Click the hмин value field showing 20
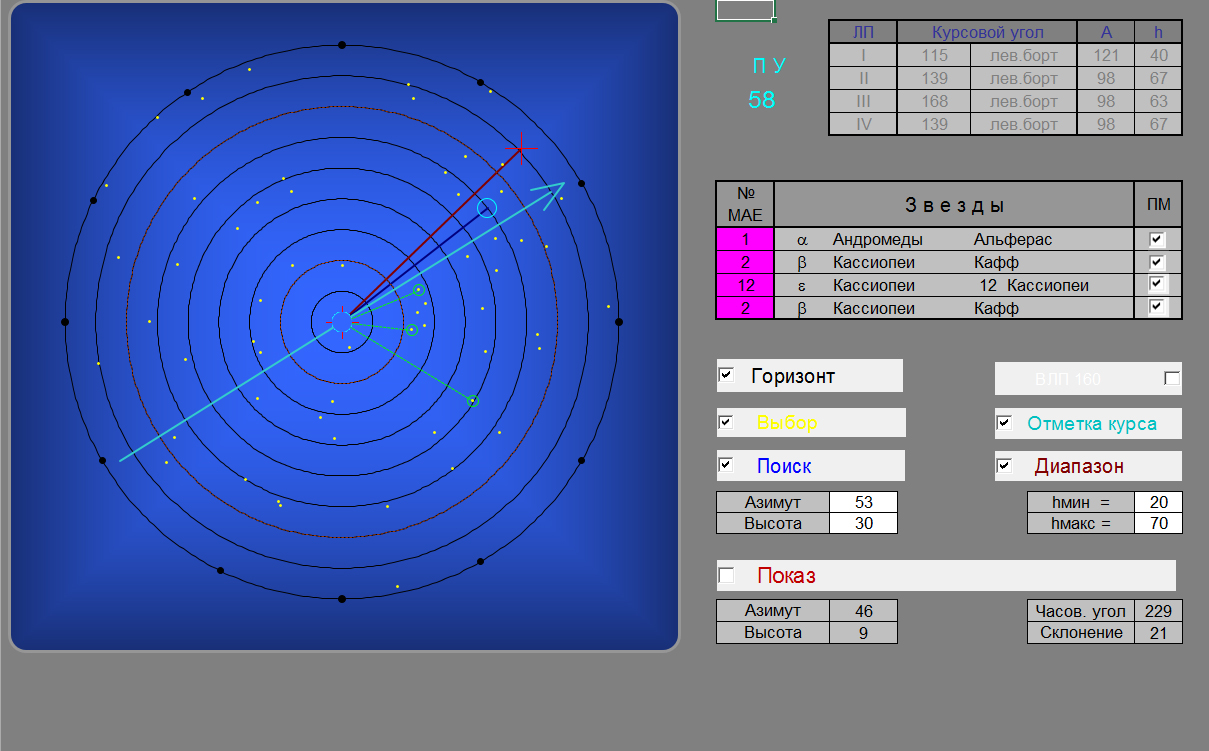 click(x=1158, y=502)
